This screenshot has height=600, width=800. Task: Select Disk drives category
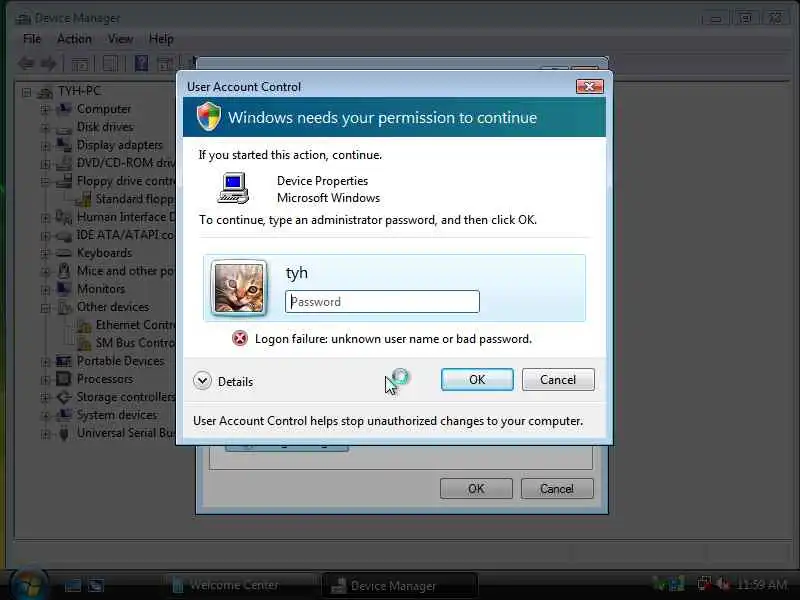point(105,127)
